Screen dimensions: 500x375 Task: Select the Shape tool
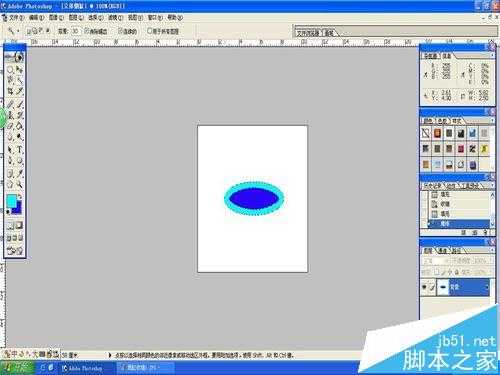tap(19, 161)
